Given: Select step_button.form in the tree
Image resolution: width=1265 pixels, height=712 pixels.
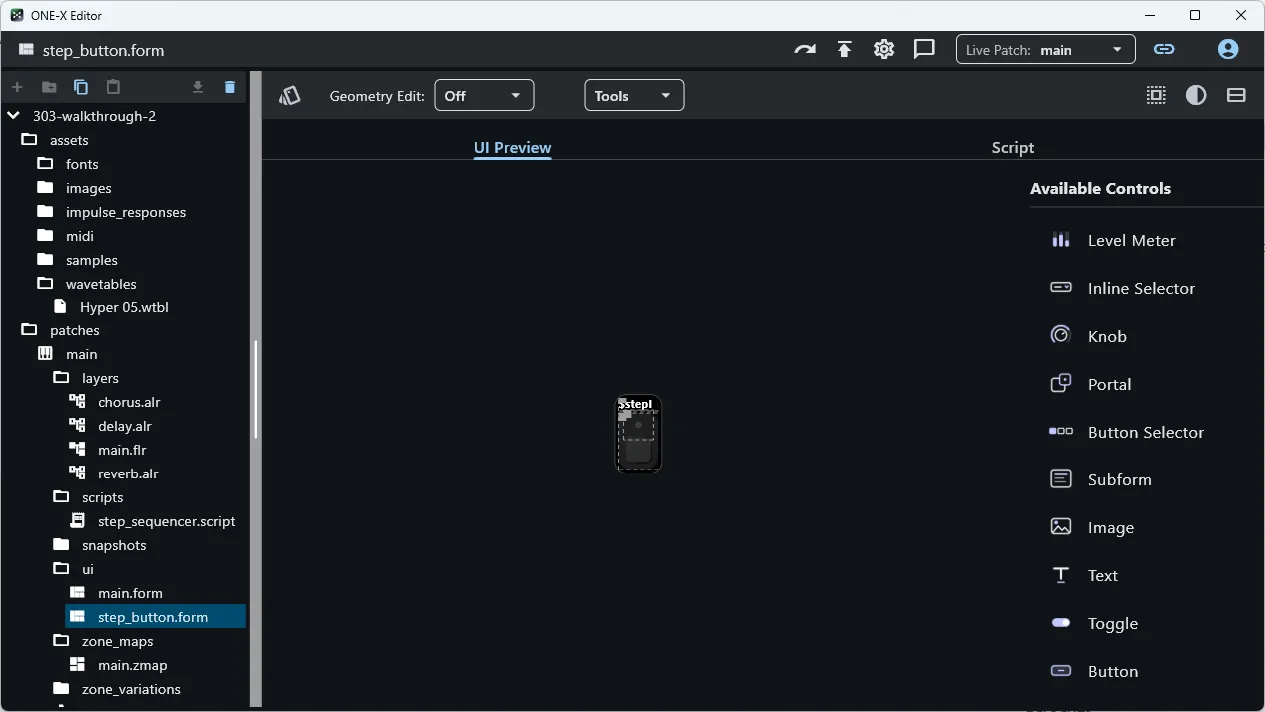Looking at the screenshot, I should coord(155,617).
